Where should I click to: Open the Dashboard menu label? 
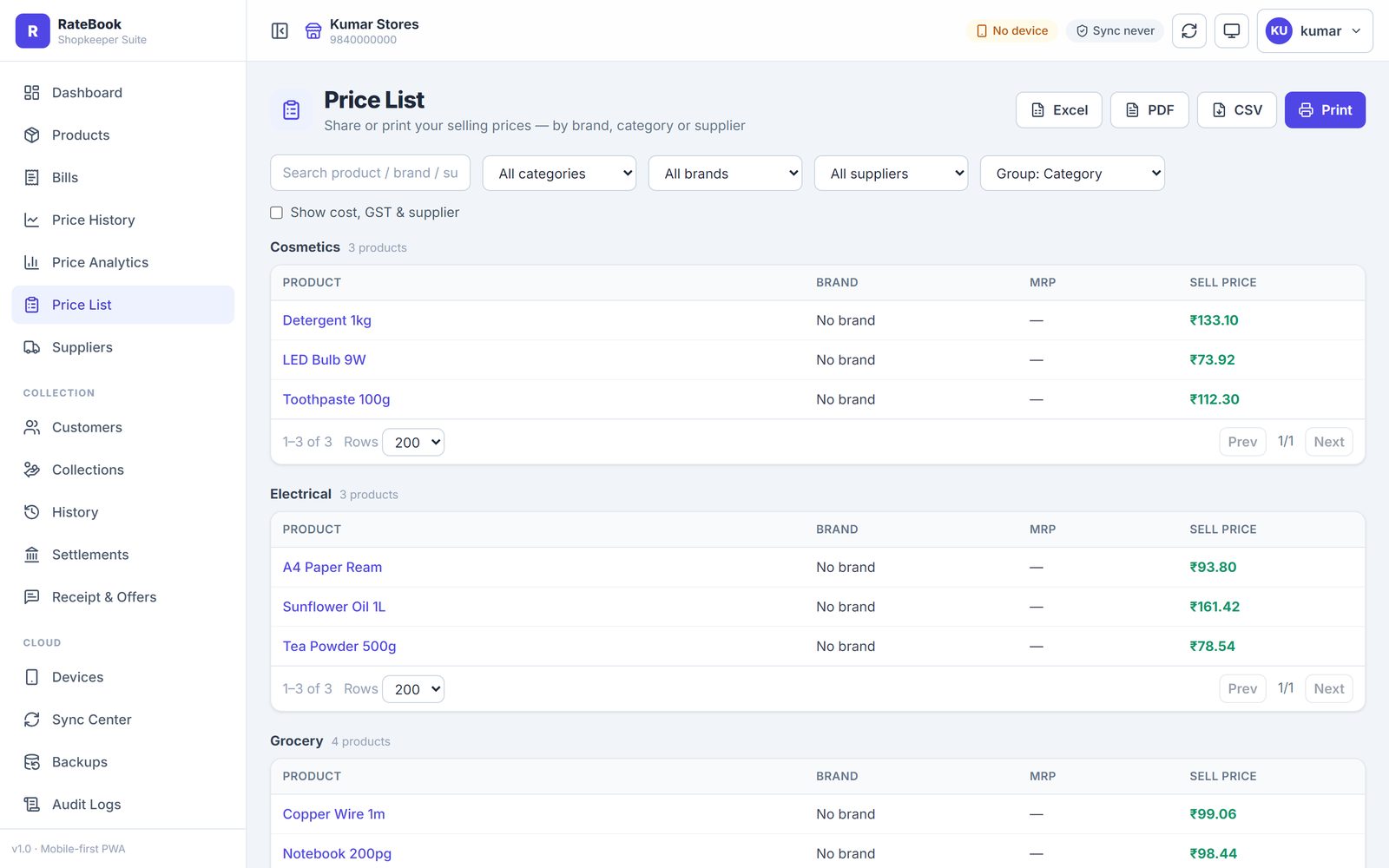point(87,93)
